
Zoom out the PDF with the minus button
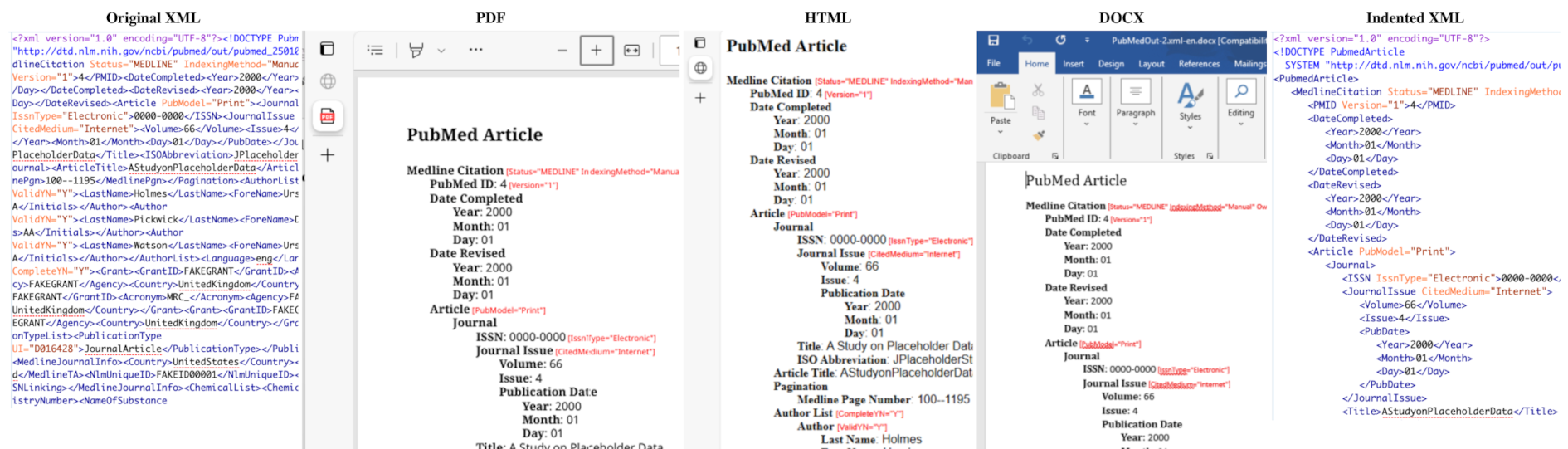(562, 51)
